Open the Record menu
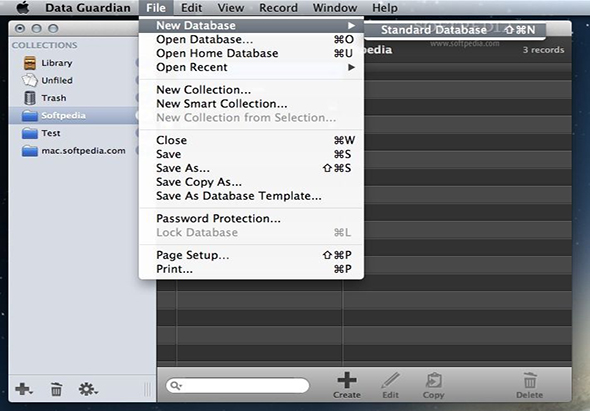This screenshot has height=411, width=590. [278, 8]
